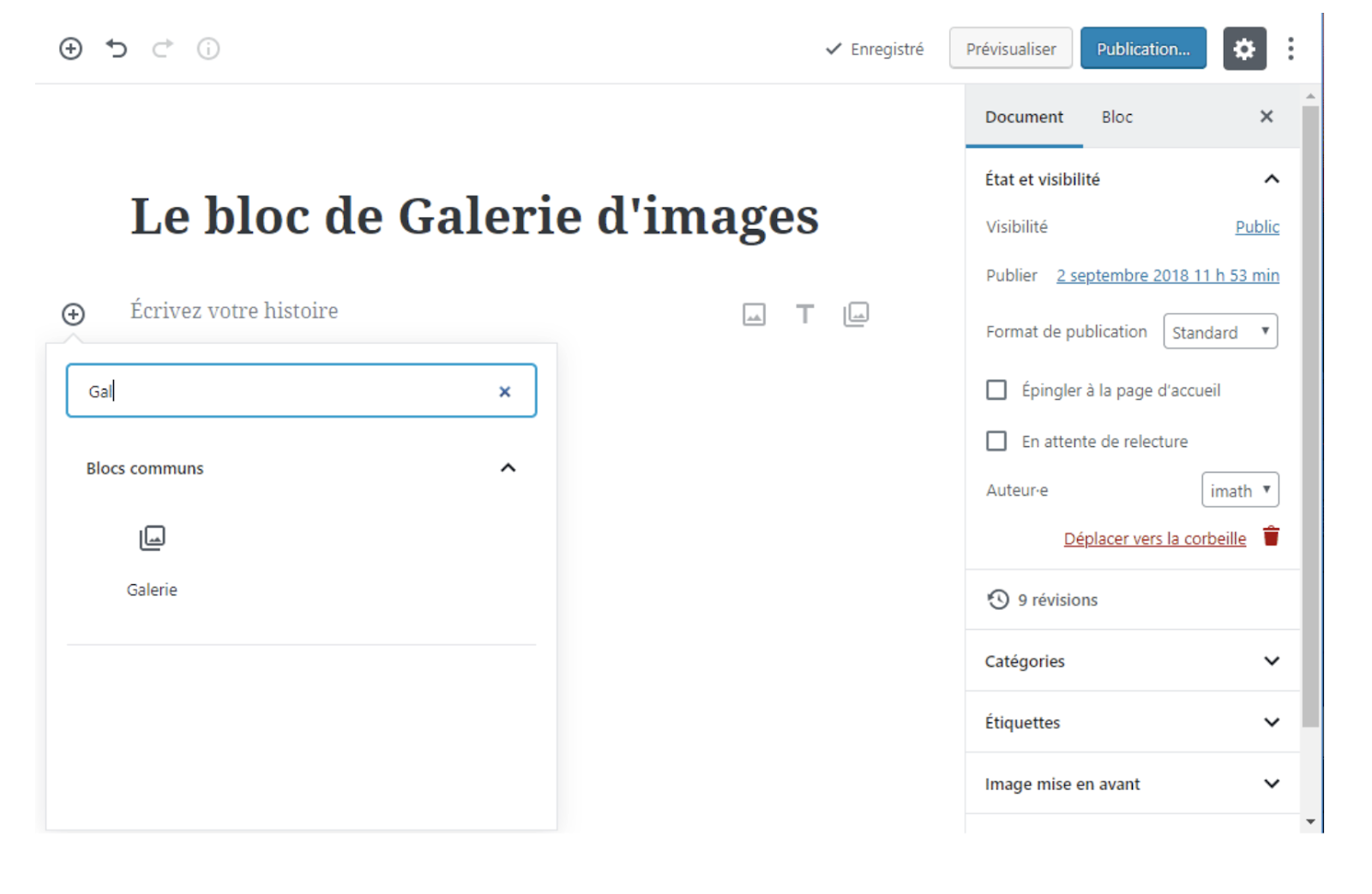Open the Auteur·e dropdown

[x=1239, y=490]
